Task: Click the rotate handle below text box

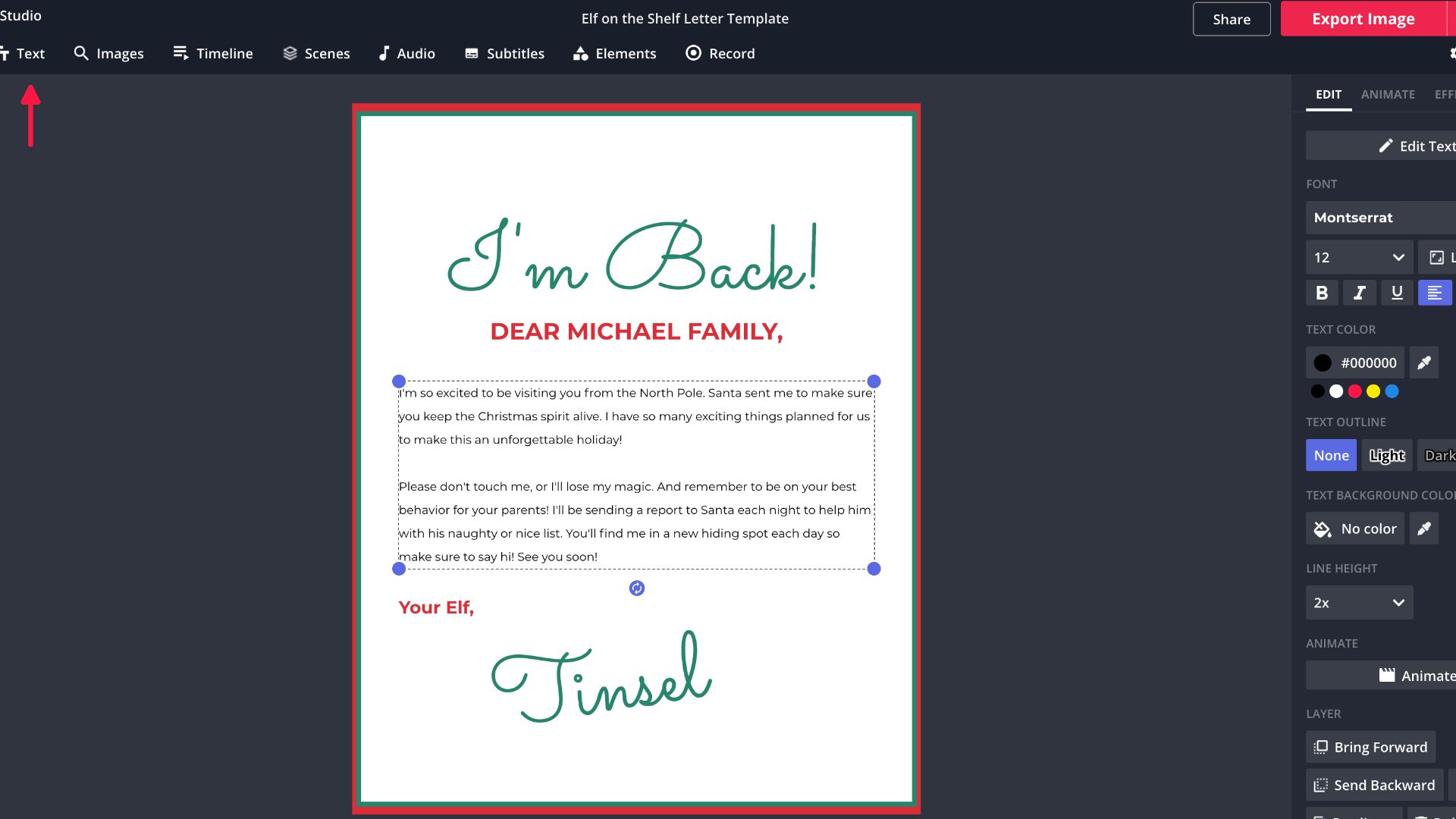Action: point(636,588)
